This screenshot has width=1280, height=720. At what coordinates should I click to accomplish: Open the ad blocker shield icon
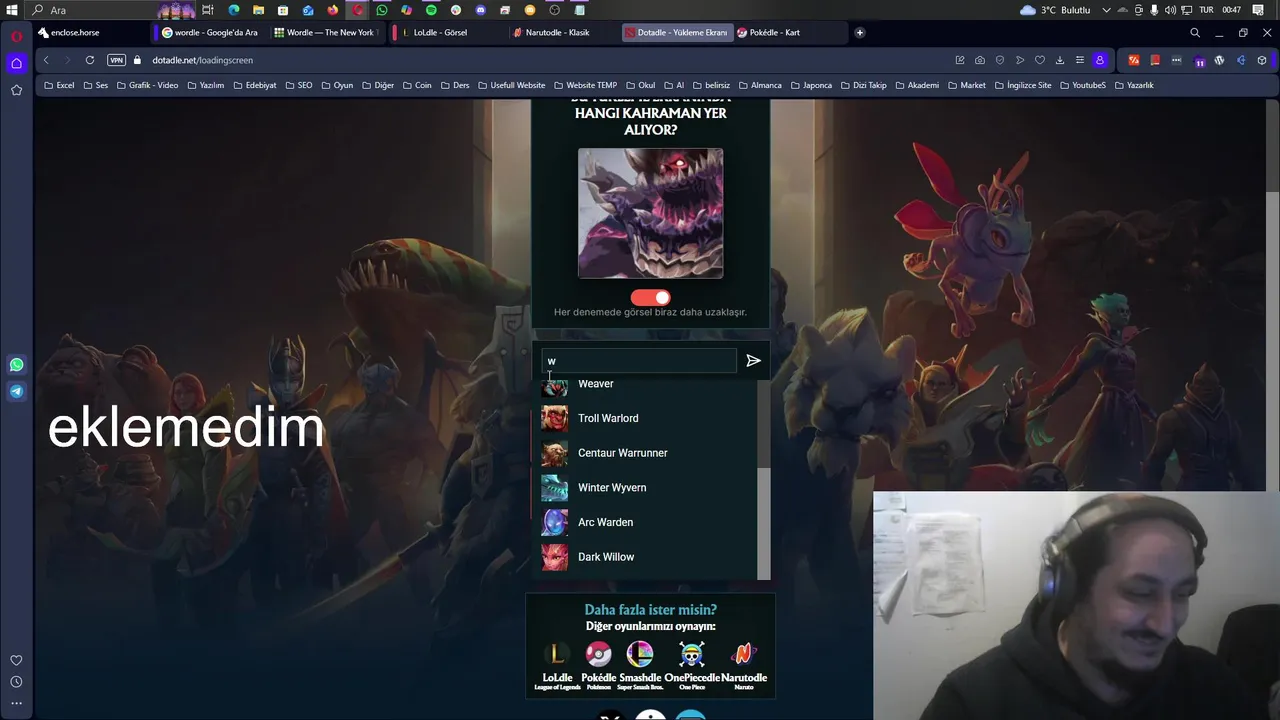1000,60
